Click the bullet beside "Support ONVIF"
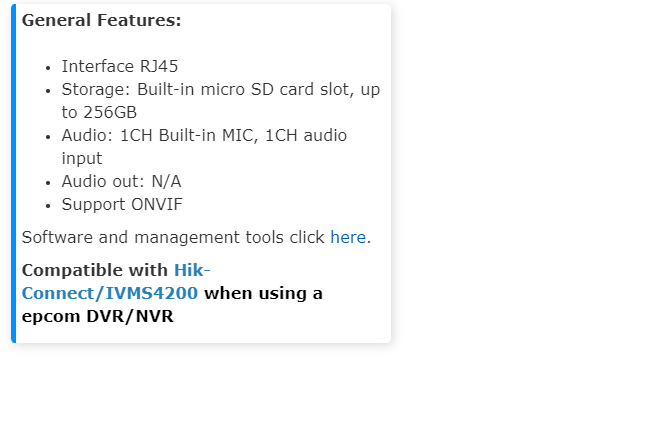This screenshot has height=447, width=668. pyautogui.click(x=49, y=205)
